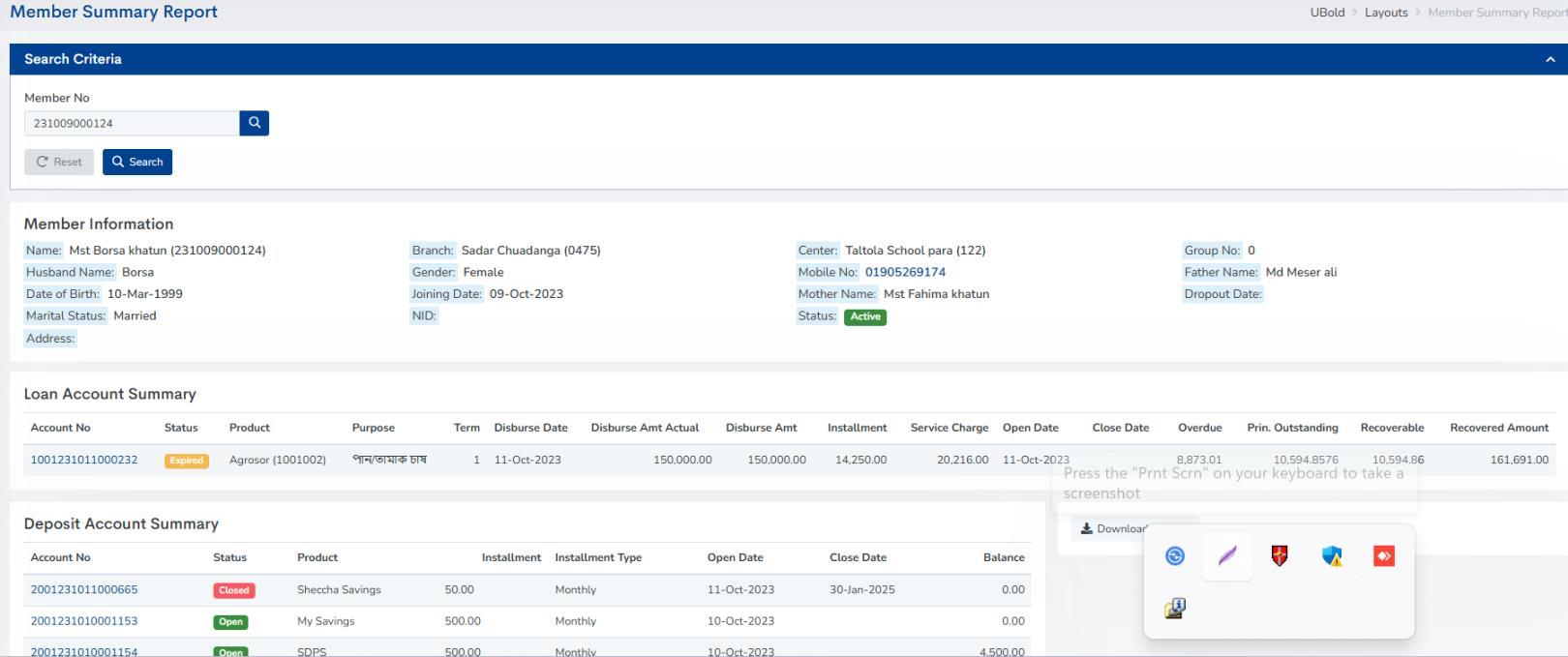This screenshot has height=657, width=1568.
Task: Click the Member Summary Report page title
Action: (113, 12)
